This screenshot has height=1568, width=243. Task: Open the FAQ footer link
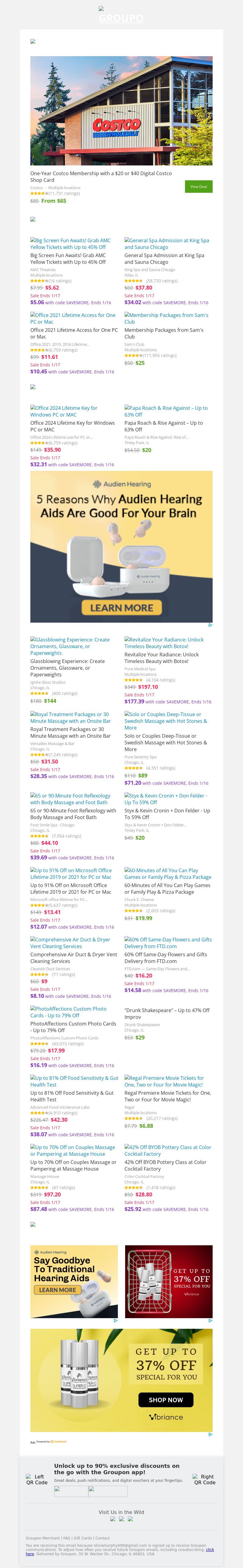click(67, 1538)
